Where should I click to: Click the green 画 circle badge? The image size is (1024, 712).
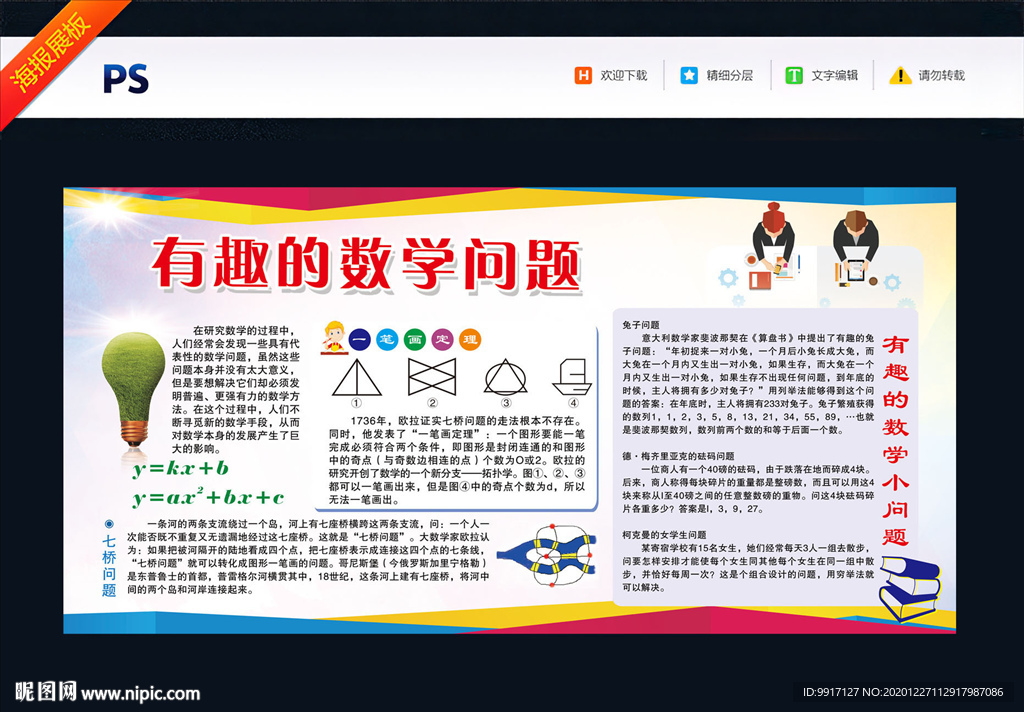point(415,340)
